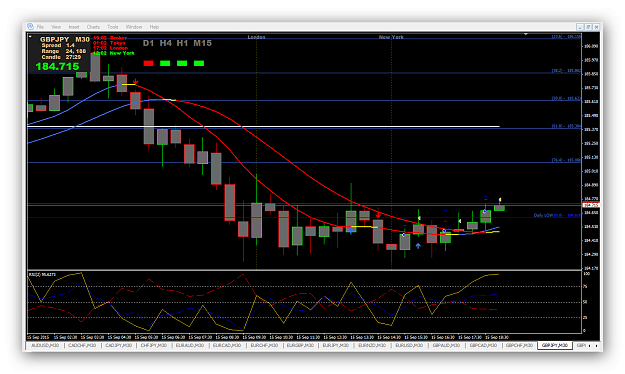Open the File menu
Viewport: 625px width, 374px height.
[x=40, y=27]
